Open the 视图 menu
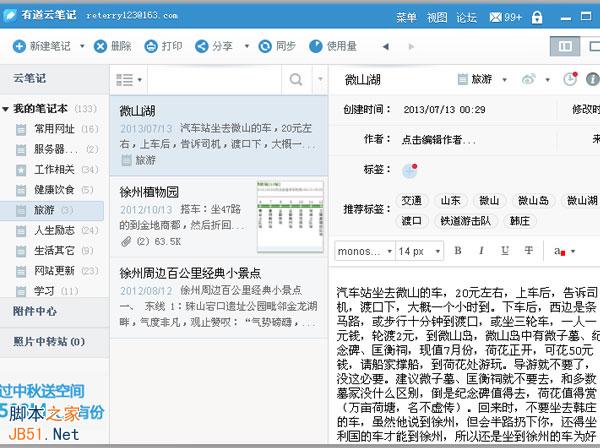Image resolution: width=600 pixels, height=448 pixels. click(437, 17)
